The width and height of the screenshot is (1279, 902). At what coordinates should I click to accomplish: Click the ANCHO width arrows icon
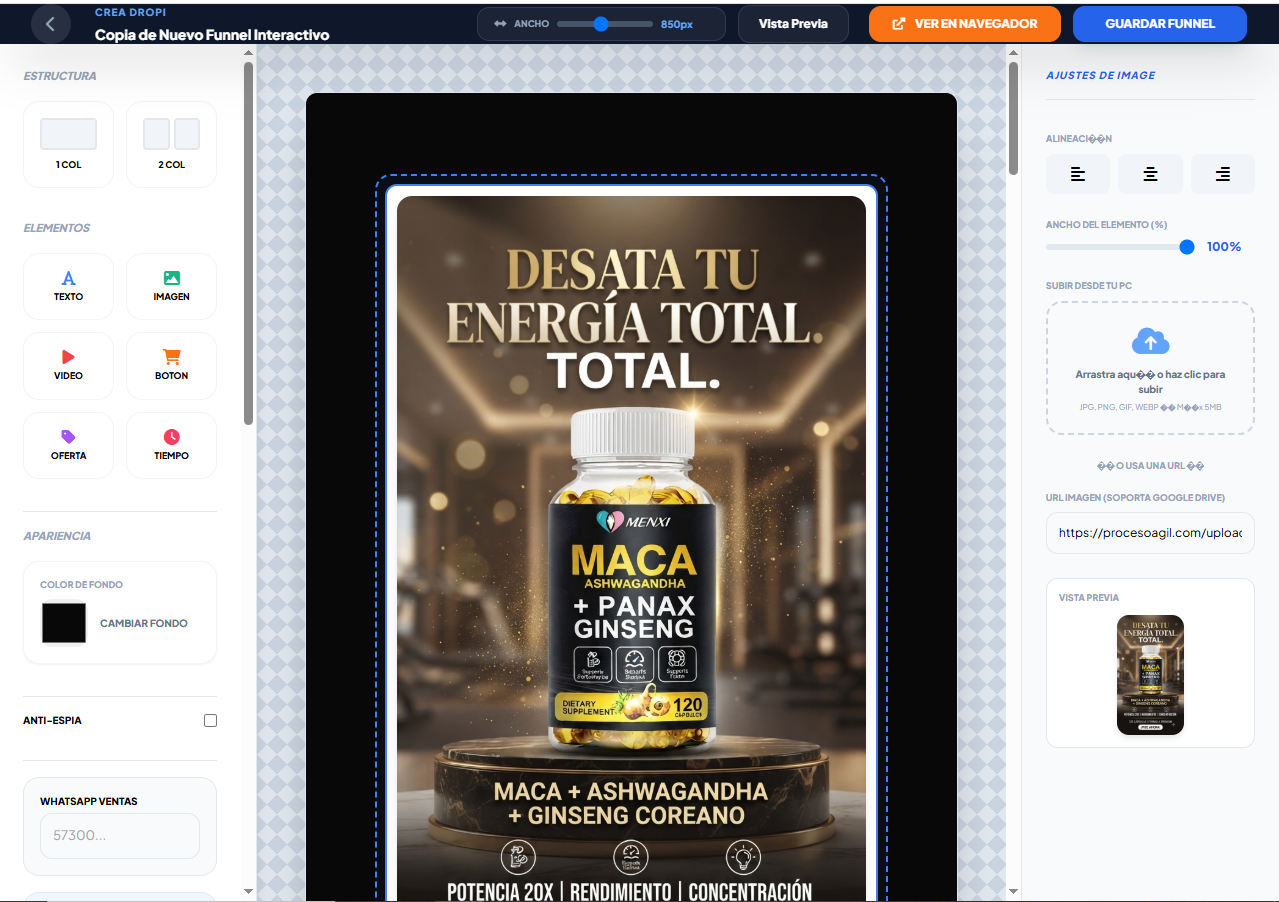pyautogui.click(x=500, y=23)
